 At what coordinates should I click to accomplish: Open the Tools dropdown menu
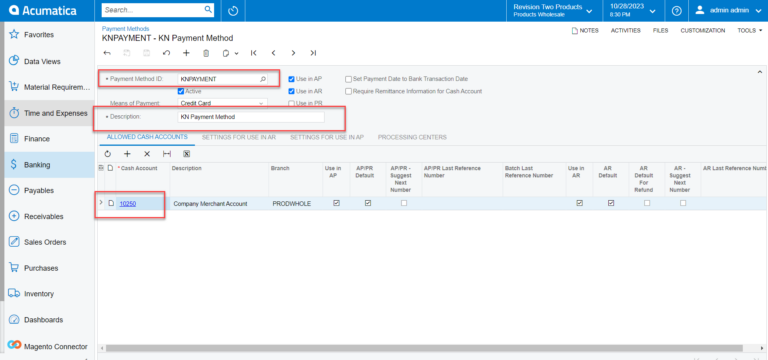click(x=749, y=30)
